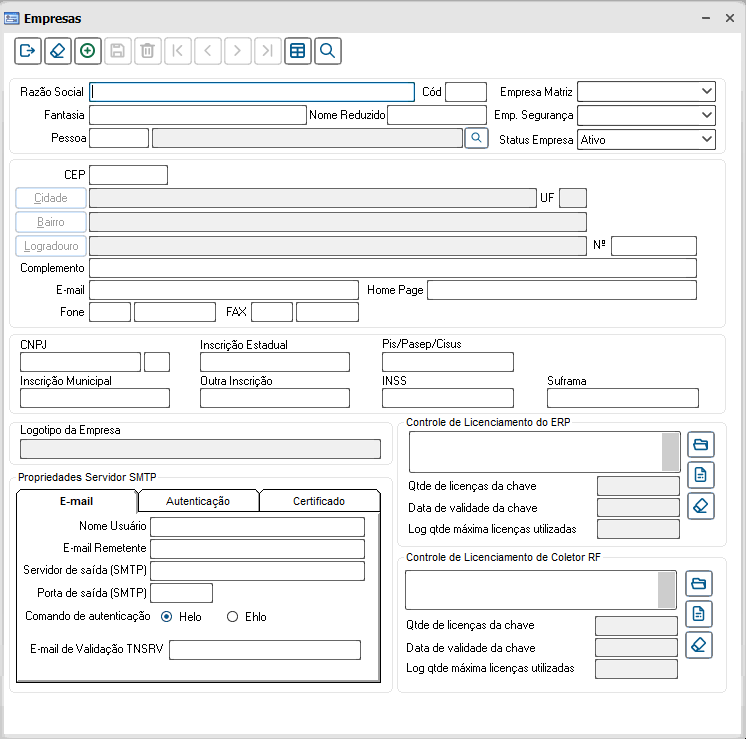Add a new record with the green plus icon
Screen dimensions: 746x739
[88, 51]
